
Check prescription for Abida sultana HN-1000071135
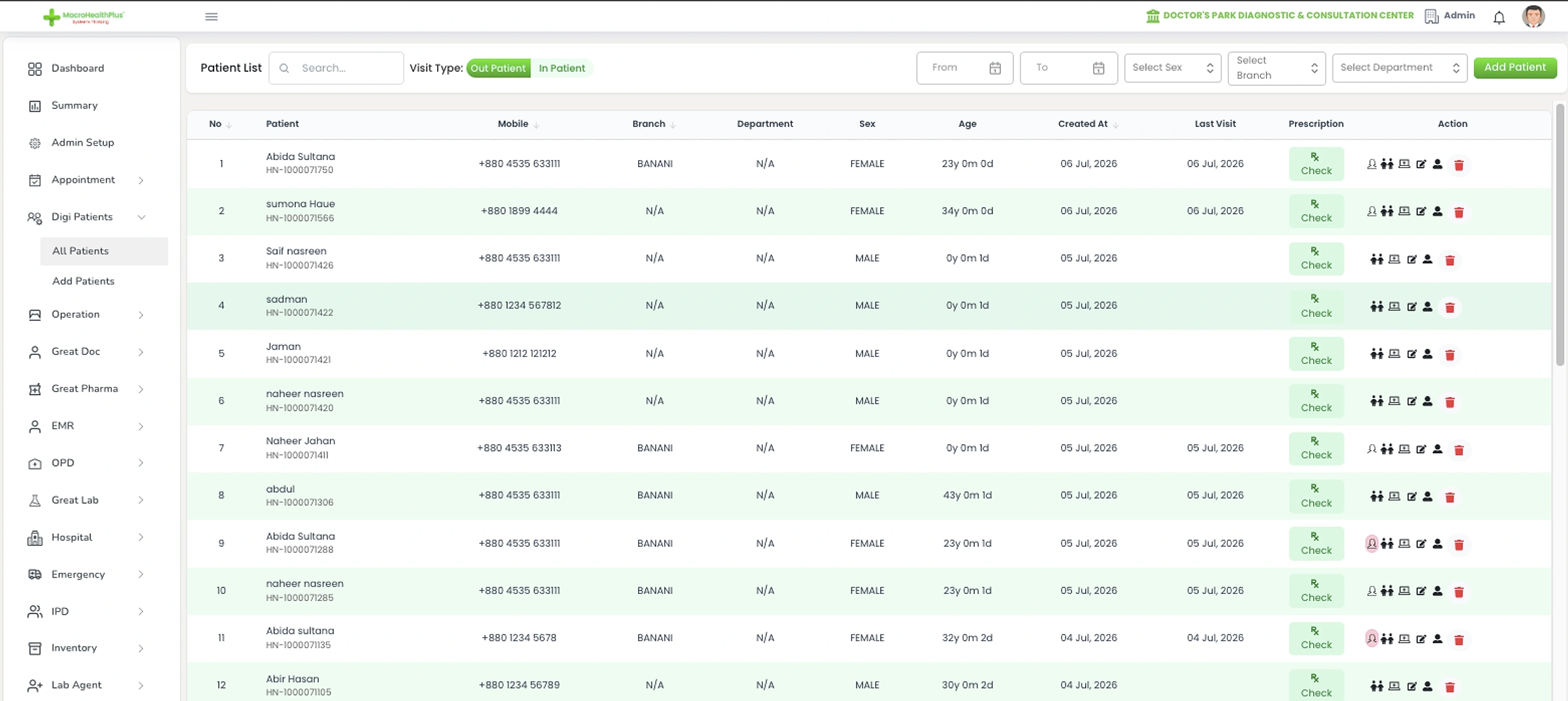tap(1316, 638)
